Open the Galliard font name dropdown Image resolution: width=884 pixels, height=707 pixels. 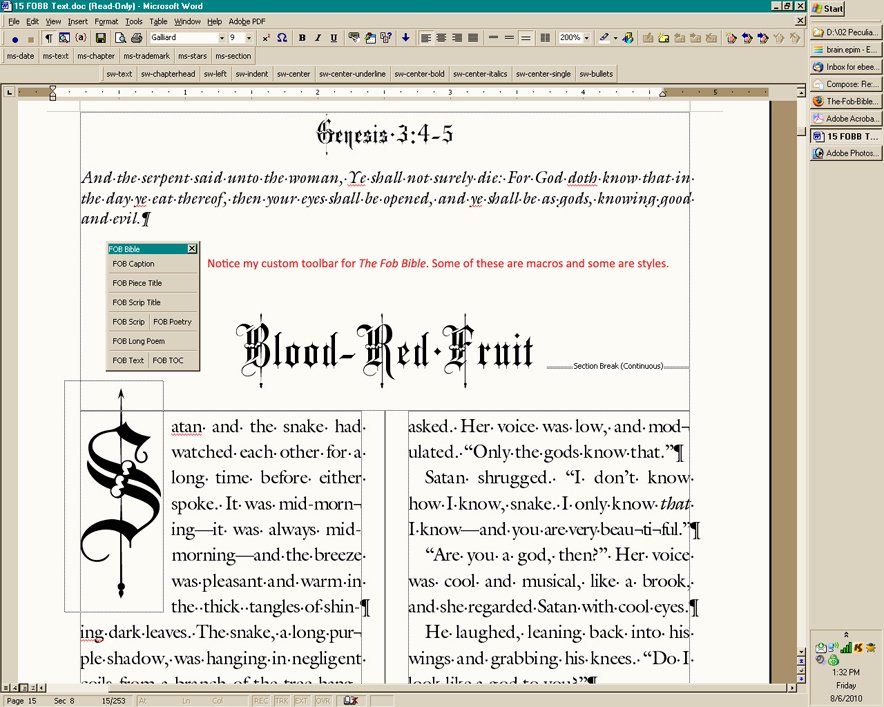click(x=222, y=38)
